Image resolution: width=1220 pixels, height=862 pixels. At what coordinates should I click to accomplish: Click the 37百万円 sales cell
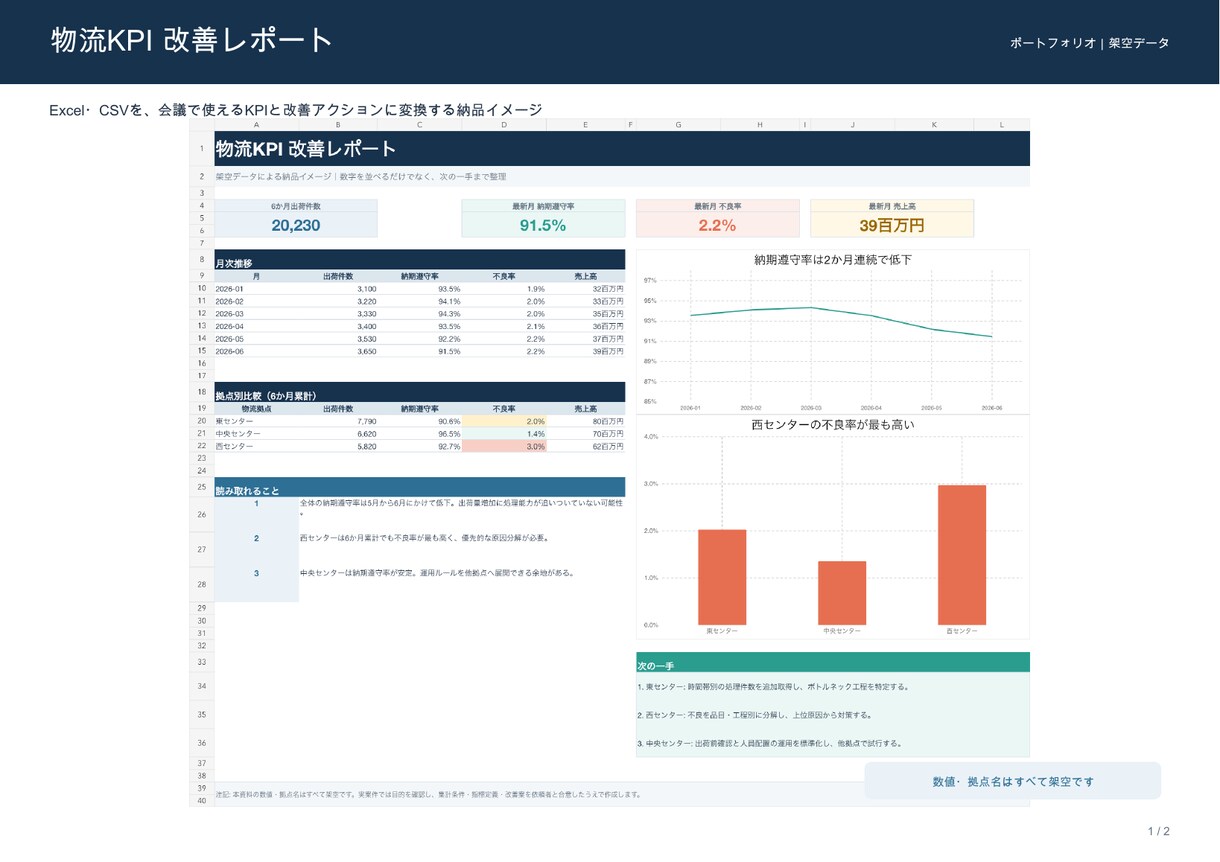pyautogui.click(x=585, y=338)
